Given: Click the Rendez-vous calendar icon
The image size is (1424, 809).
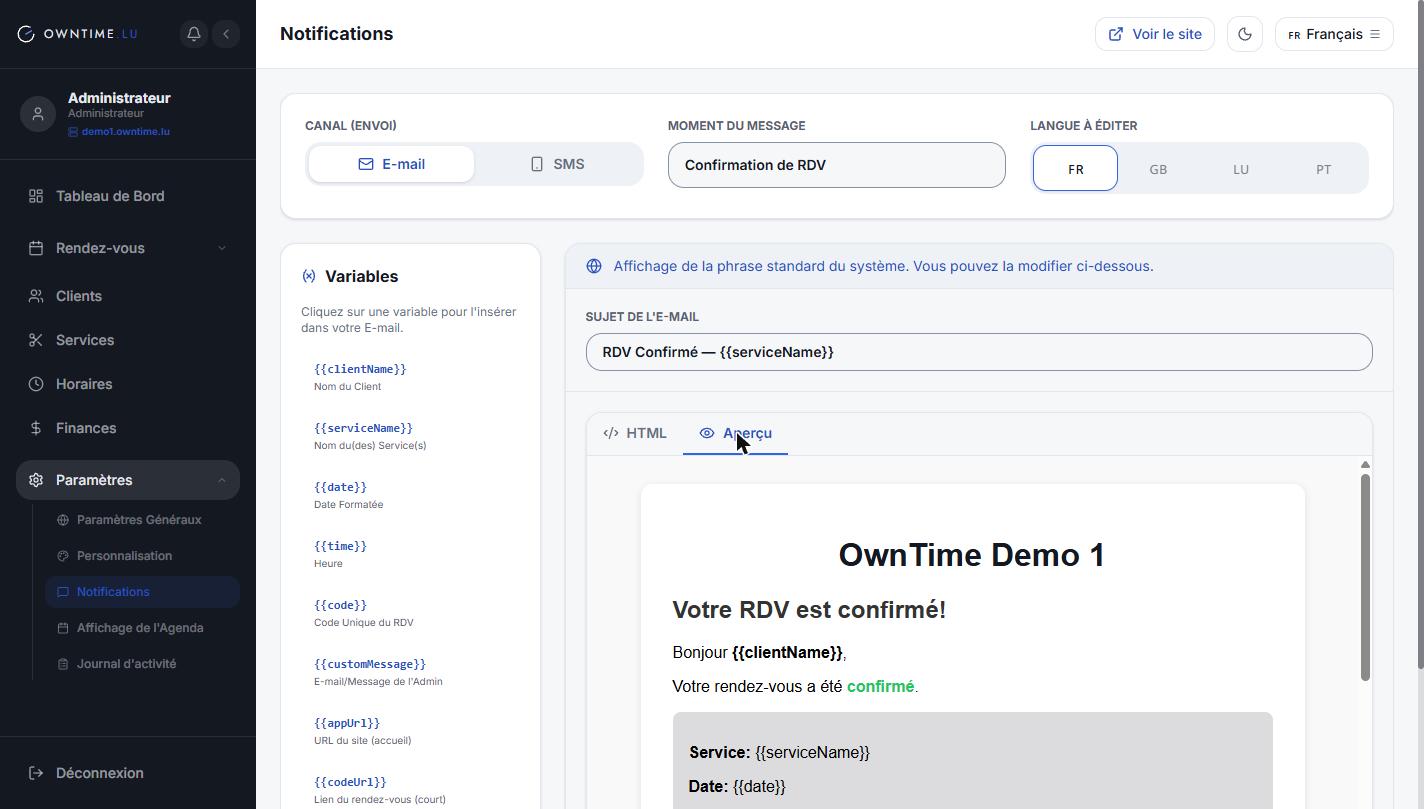Looking at the screenshot, I should pos(36,248).
